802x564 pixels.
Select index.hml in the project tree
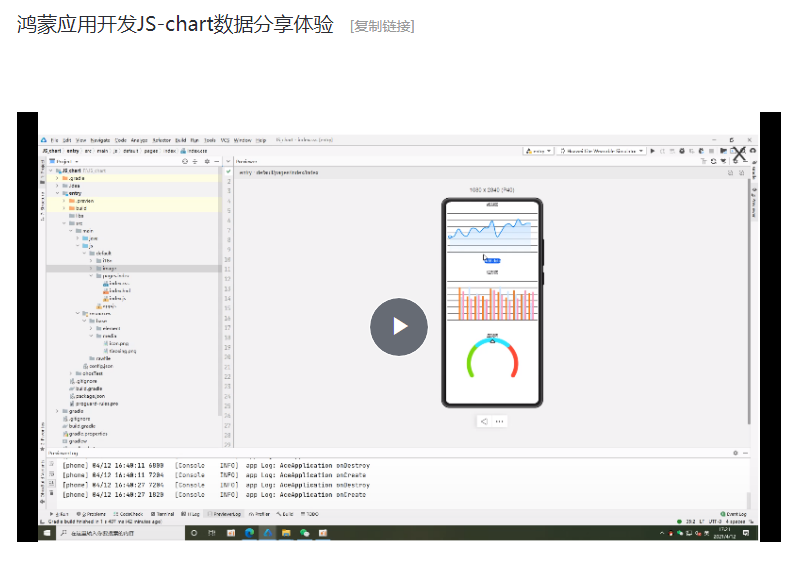tap(117, 290)
